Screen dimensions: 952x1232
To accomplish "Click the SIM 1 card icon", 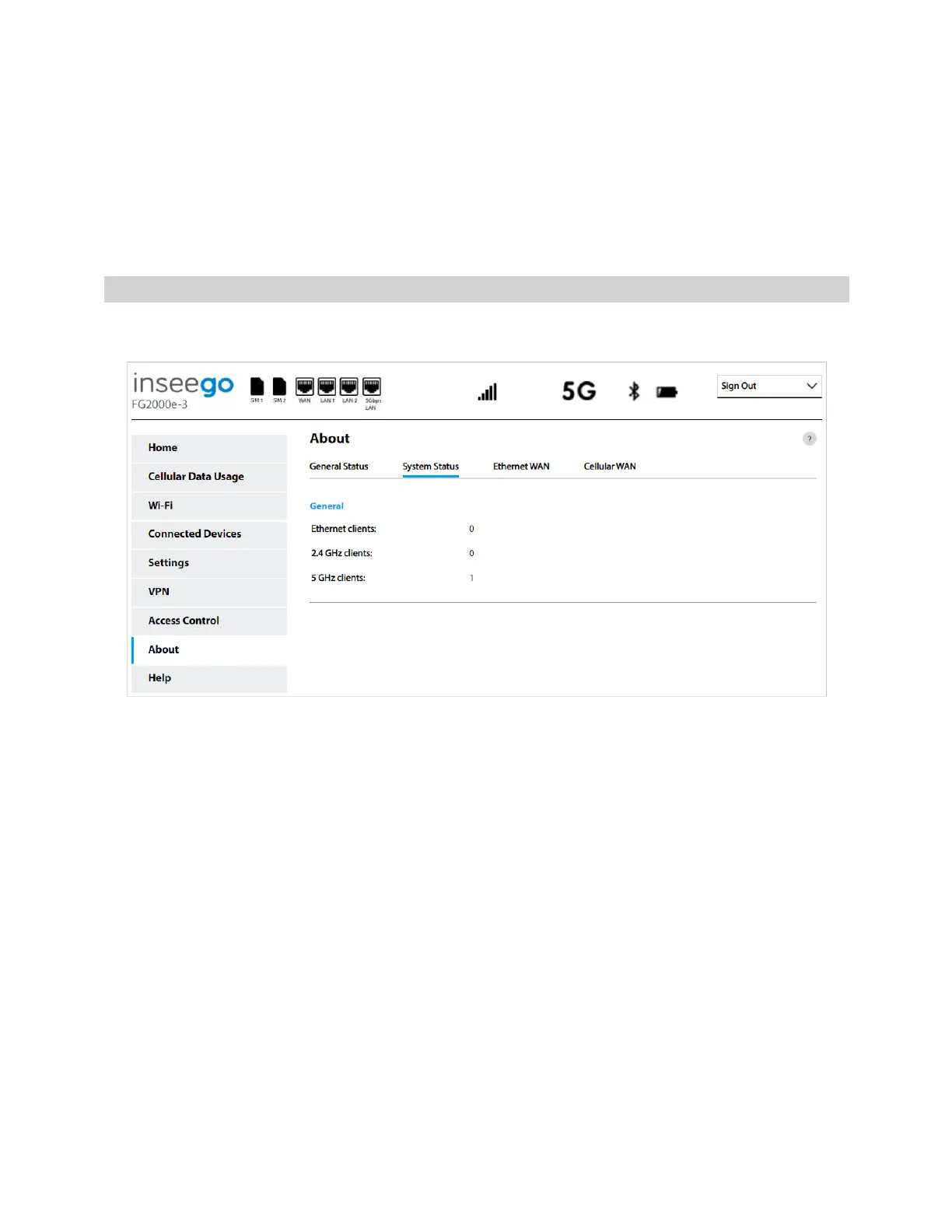I will 257,387.
